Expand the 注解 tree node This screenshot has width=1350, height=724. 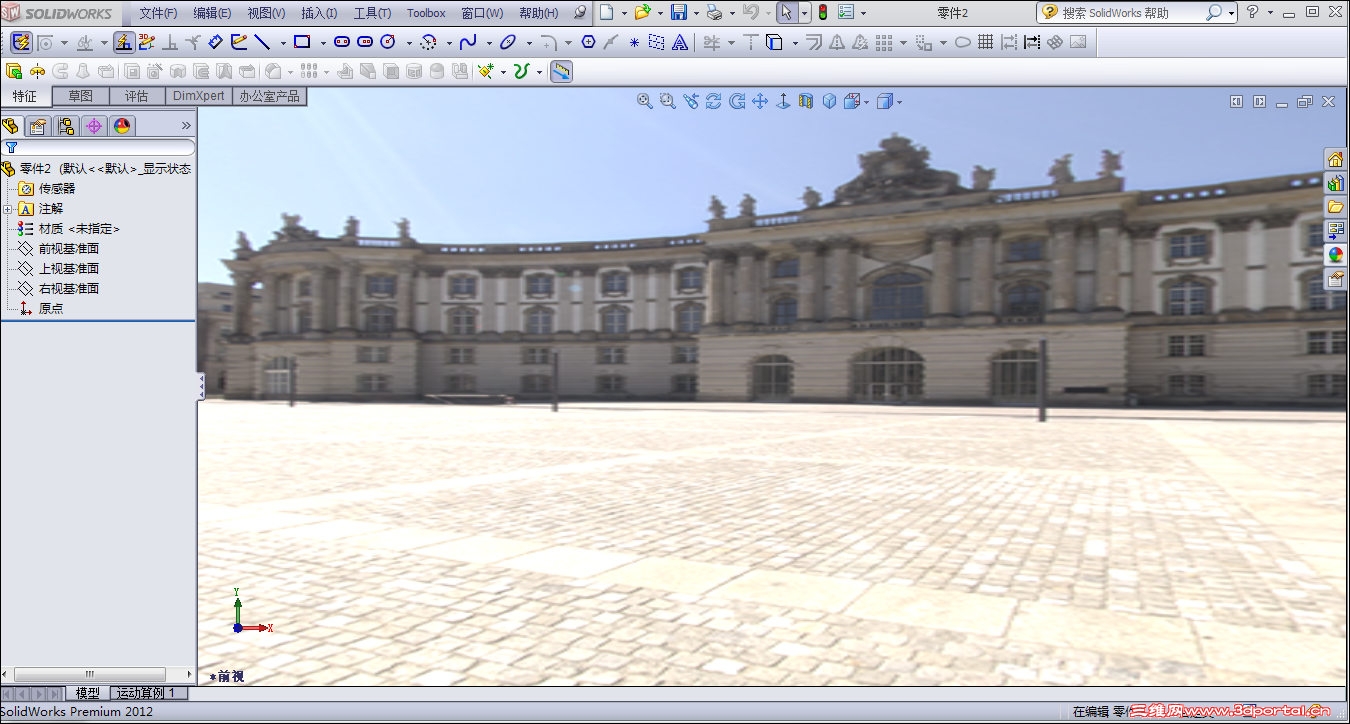[x=8, y=209]
